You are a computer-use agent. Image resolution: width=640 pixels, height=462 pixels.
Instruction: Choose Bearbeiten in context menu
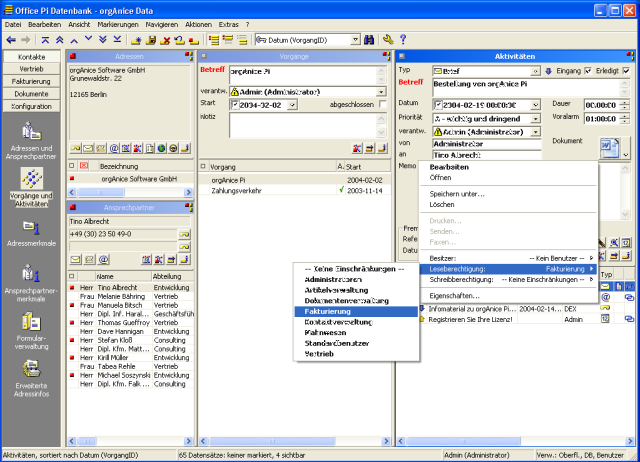click(508, 167)
